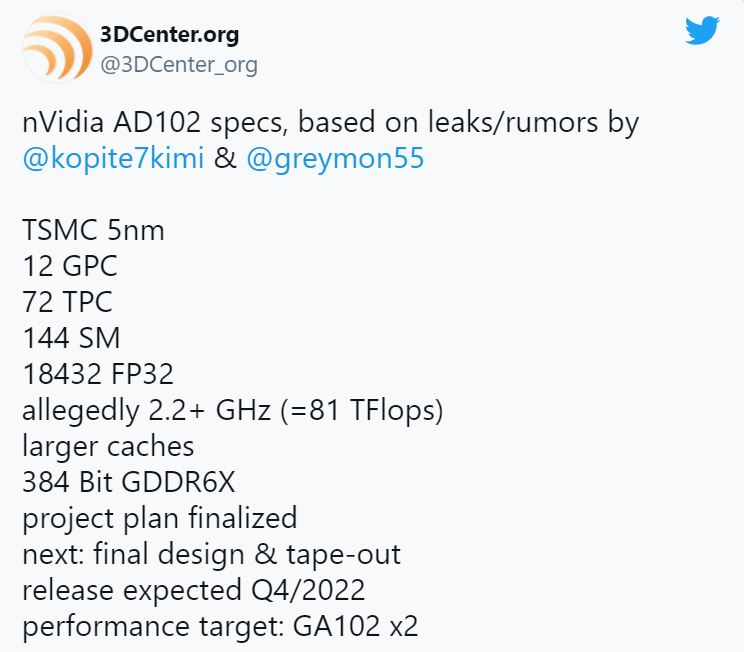The width and height of the screenshot is (744, 652).
Task: Click the 'performance target: GA102 x2' line
Action: [220, 627]
